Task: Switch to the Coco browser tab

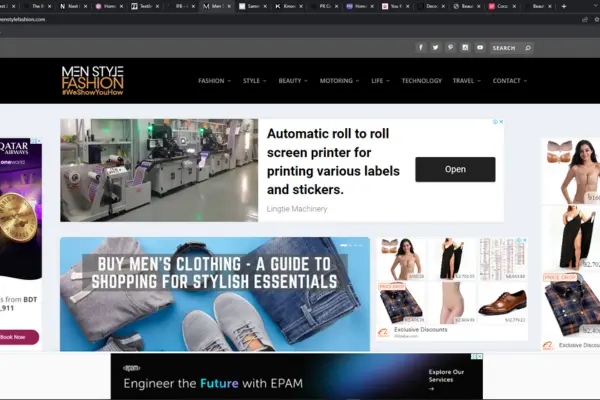Action: tap(502, 7)
